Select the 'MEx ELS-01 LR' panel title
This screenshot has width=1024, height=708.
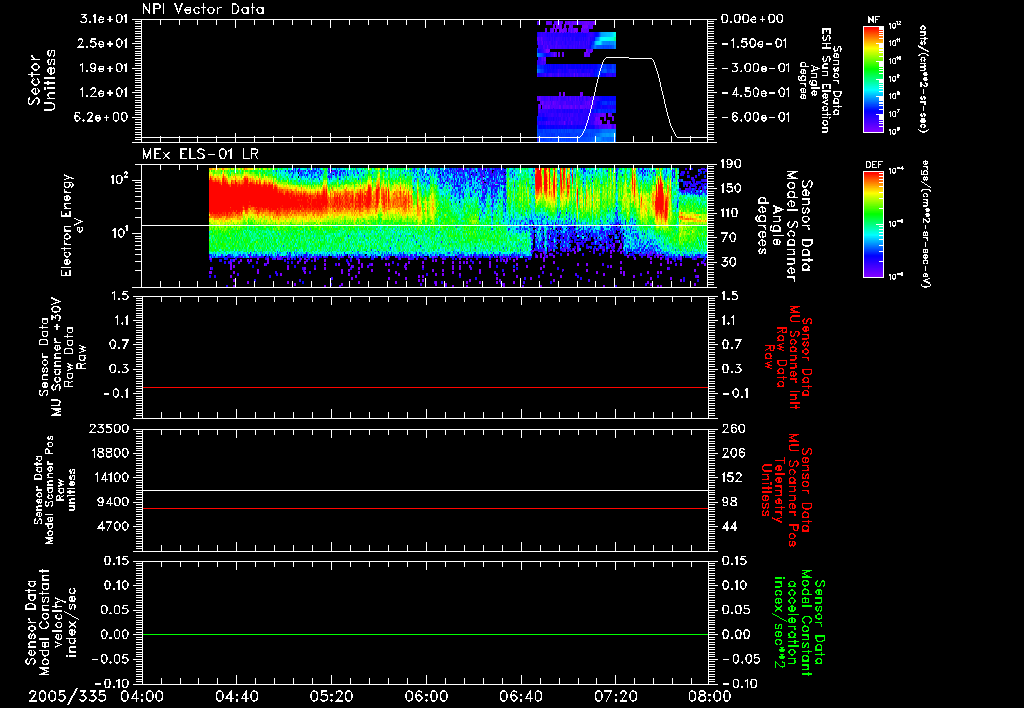(x=200, y=154)
